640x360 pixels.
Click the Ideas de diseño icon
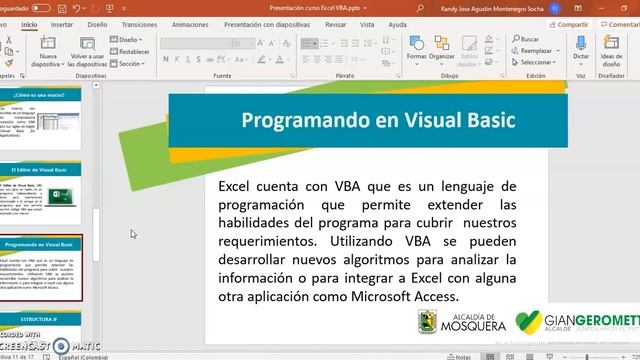[x=611, y=43]
